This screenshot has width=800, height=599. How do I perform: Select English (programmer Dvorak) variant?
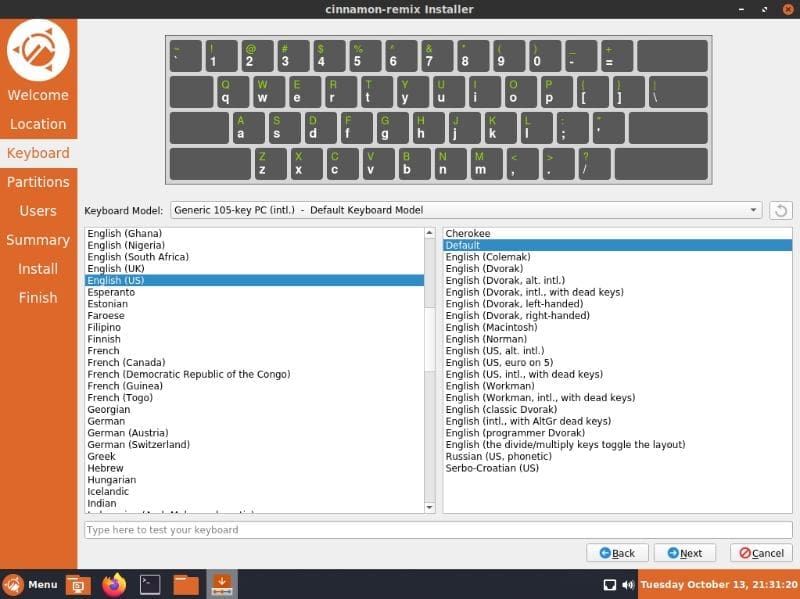617,433
